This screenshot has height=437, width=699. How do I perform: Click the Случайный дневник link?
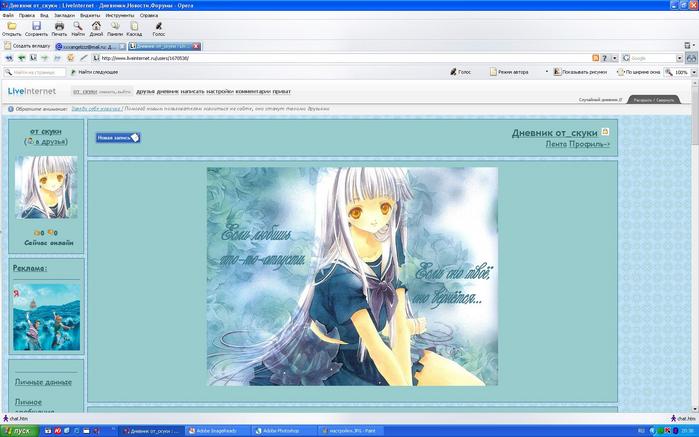pos(600,100)
